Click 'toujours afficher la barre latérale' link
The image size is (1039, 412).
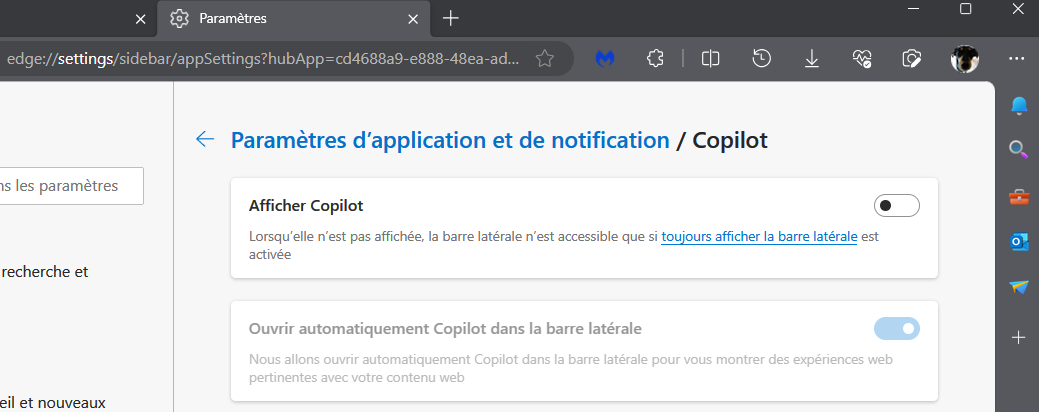[759, 237]
